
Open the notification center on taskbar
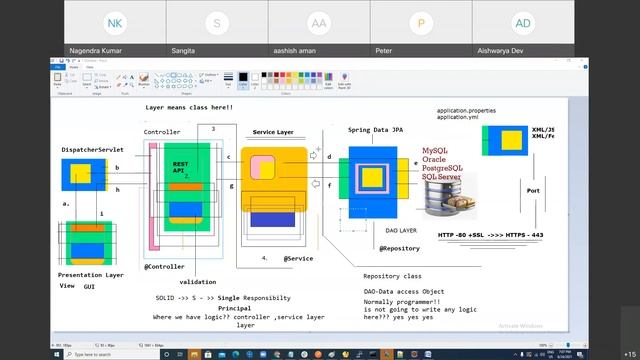tap(580, 354)
